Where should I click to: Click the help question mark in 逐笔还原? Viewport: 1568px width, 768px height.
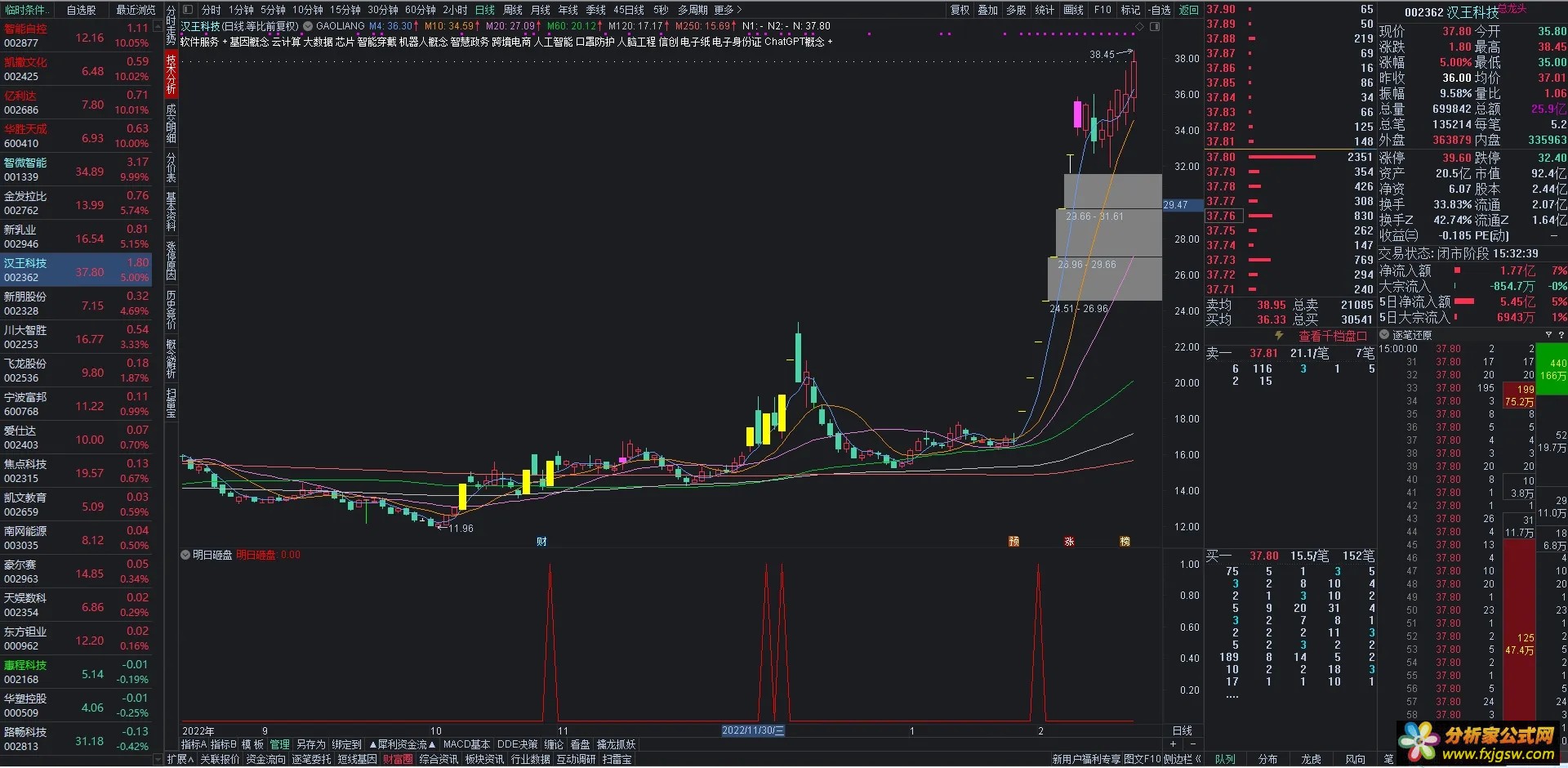click(1561, 335)
